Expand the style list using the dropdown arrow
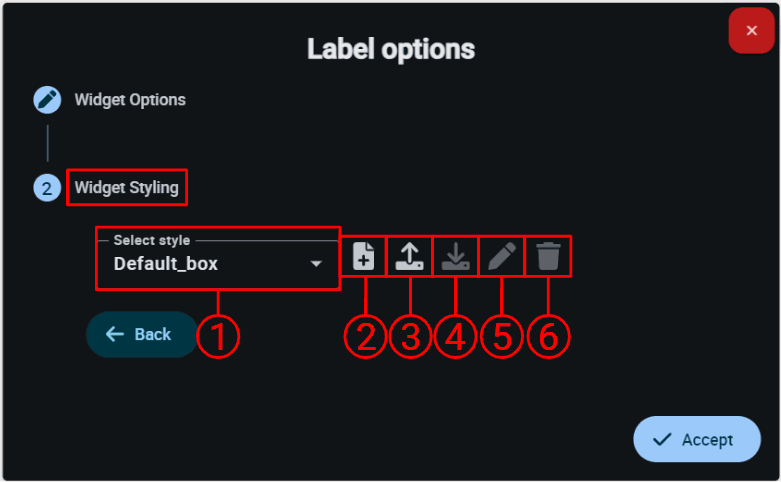This screenshot has height=482, width=781. point(316,264)
